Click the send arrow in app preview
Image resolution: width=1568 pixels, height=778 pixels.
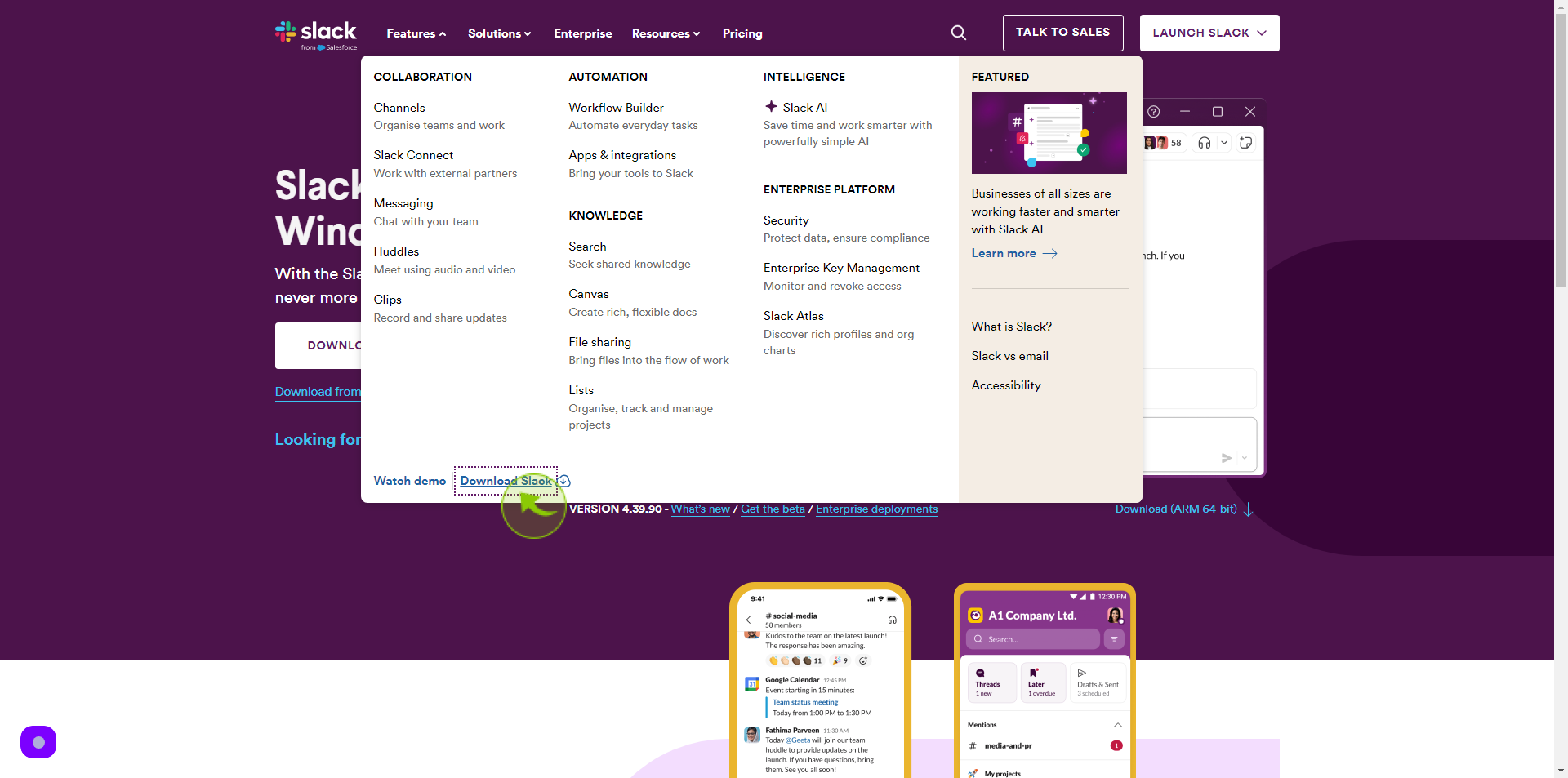(1226, 458)
